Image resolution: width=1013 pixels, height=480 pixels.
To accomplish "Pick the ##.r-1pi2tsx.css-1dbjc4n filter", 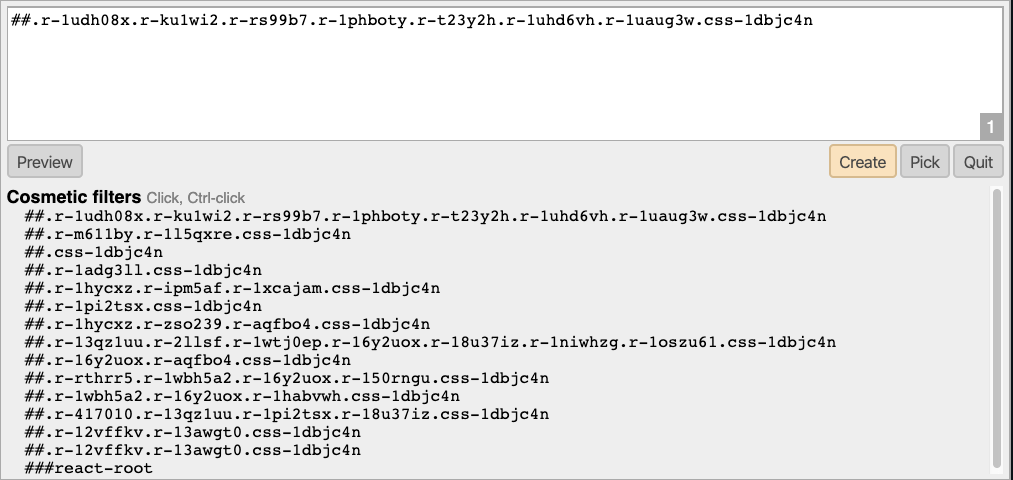I will [x=143, y=306].
